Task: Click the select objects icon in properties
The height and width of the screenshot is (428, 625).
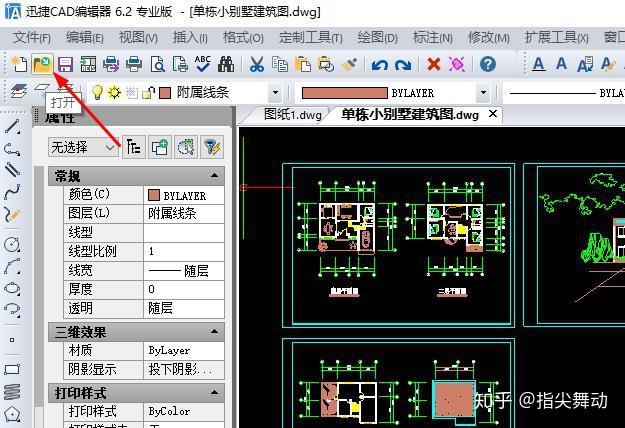Action: click(186, 147)
